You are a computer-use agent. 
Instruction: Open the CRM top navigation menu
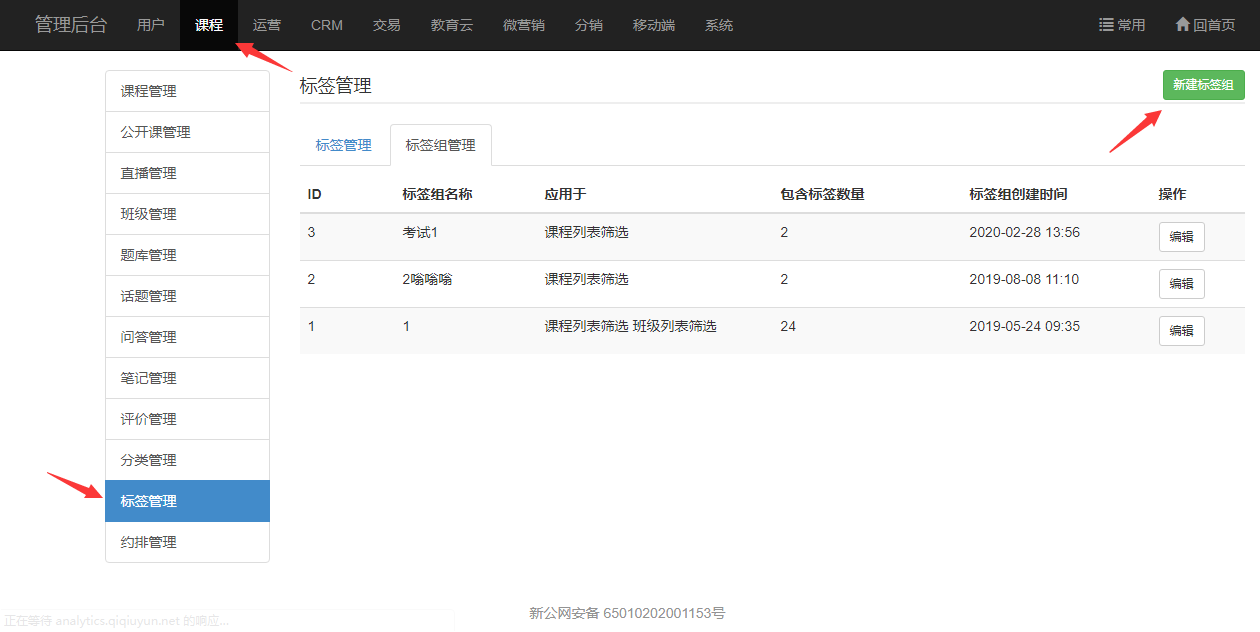tap(327, 25)
